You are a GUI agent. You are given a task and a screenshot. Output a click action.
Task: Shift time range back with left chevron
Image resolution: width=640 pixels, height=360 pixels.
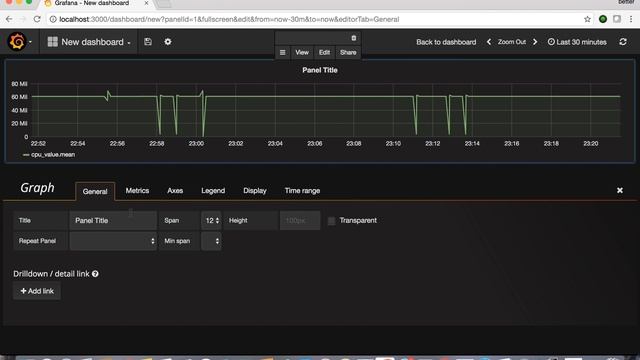pyautogui.click(x=489, y=42)
